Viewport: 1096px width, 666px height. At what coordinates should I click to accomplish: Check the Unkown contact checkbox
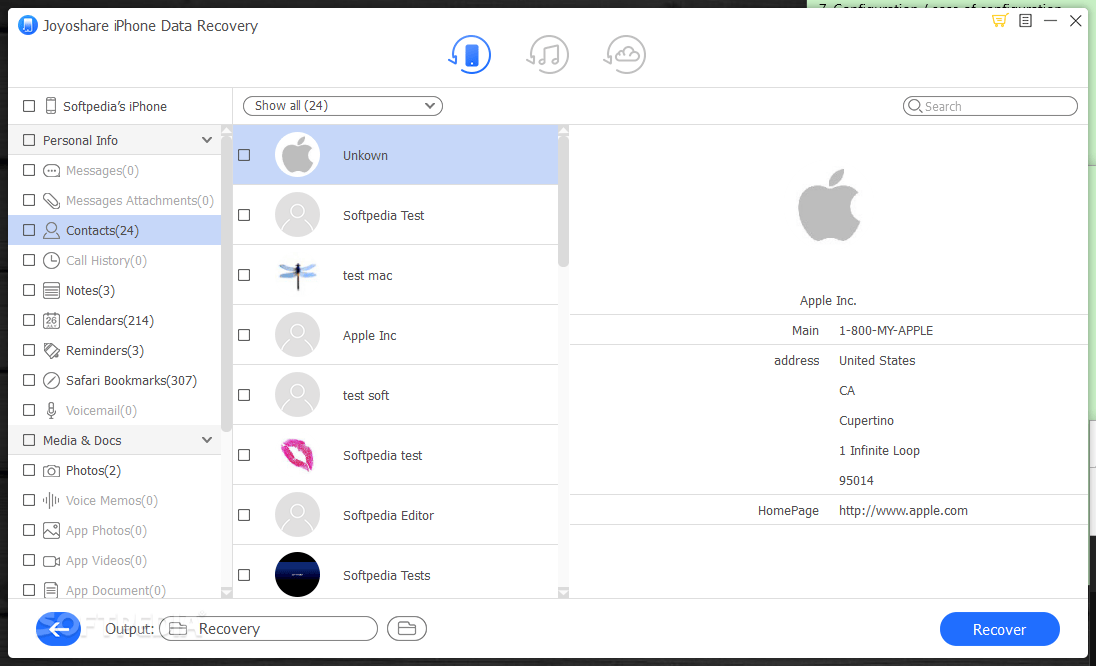(x=244, y=155)
